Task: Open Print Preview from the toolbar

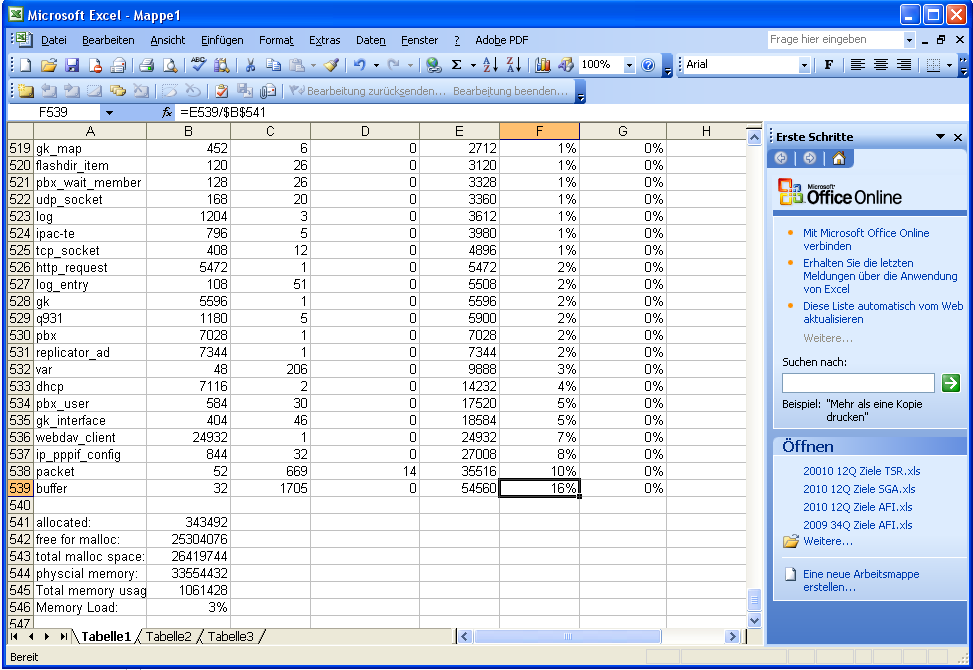Action: [169, 65]
